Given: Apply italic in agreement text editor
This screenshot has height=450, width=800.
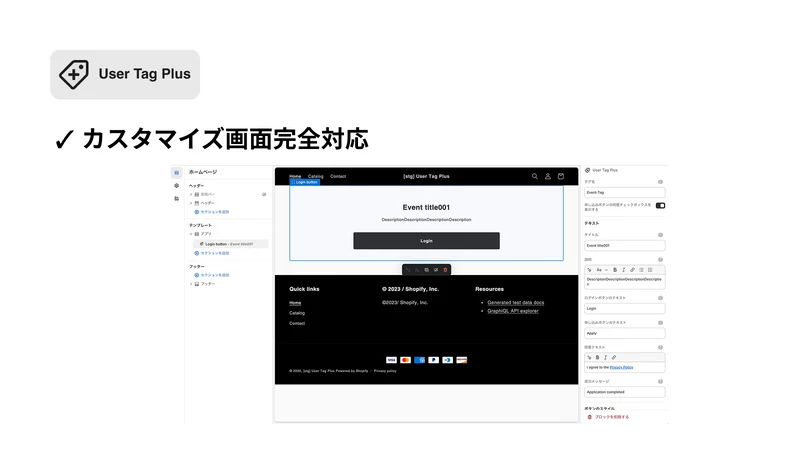Looking at the screenshot, I should coord(606,358).
